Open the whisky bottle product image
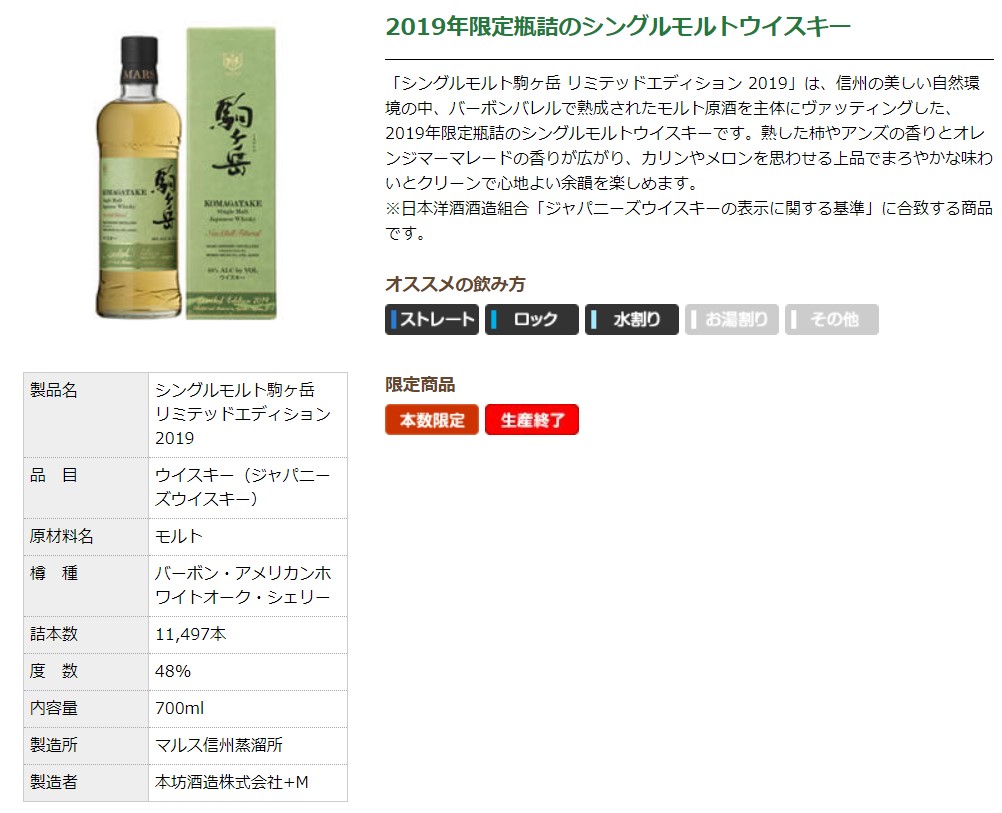Screen dimensions: 1002x813 [x=137, y=177]
